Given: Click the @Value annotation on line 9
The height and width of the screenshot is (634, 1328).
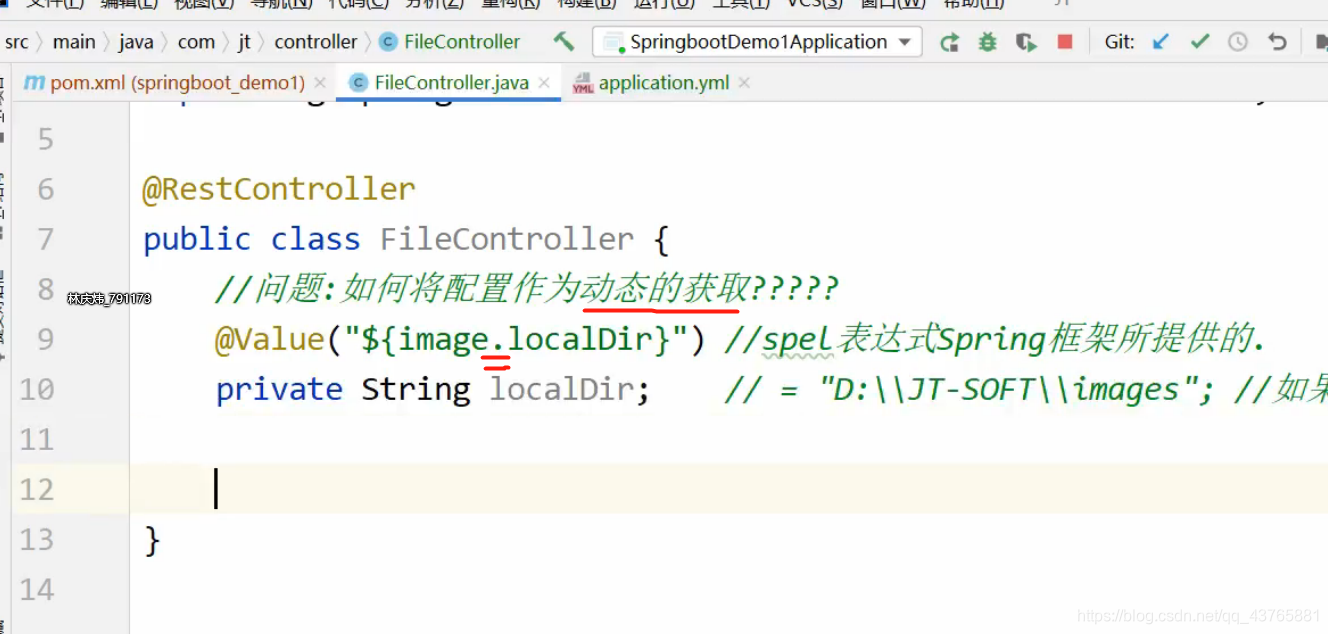Looking at the screenshot, I should [270, 340].
